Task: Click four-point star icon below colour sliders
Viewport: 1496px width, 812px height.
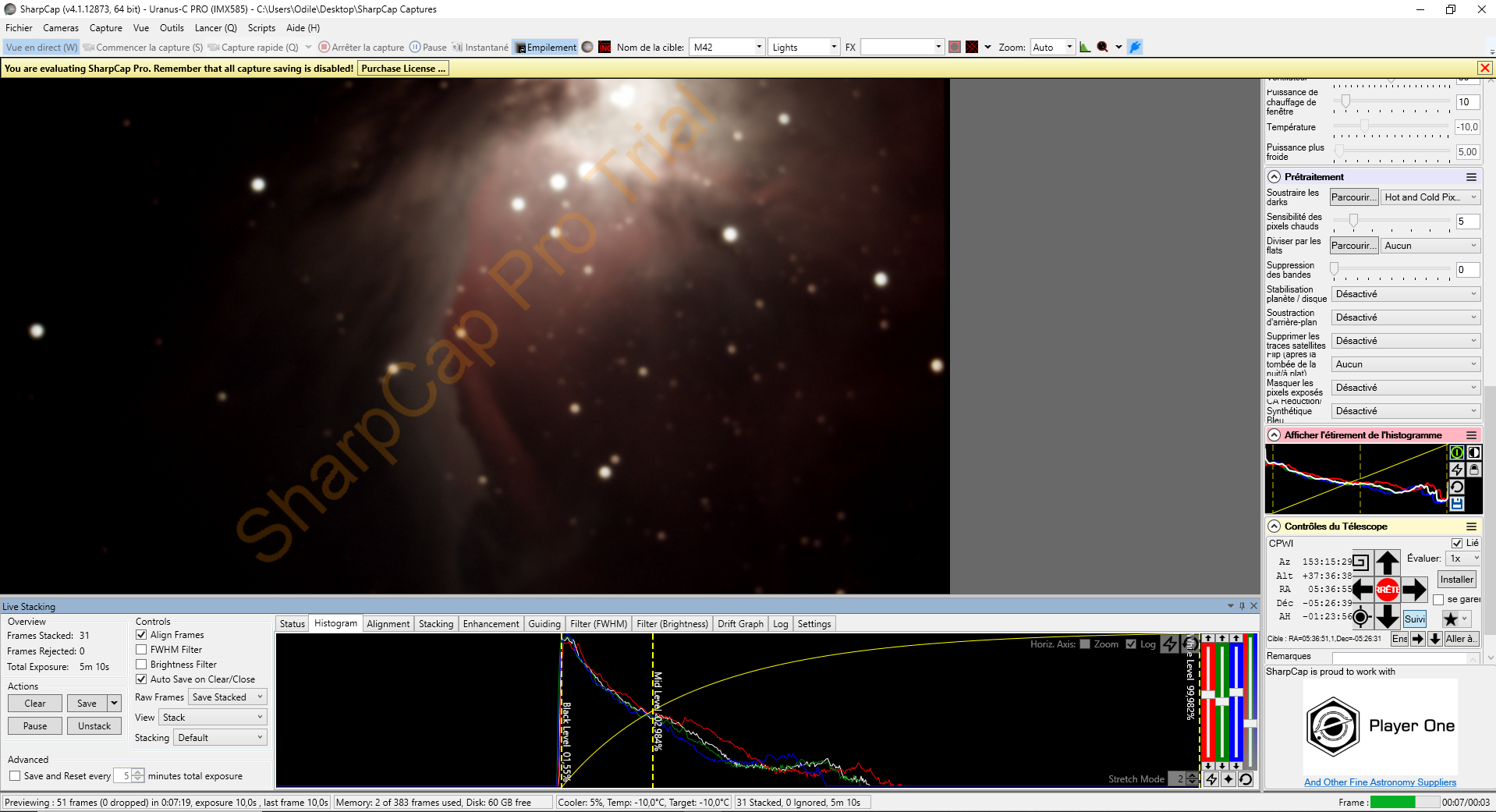Action: 1228,778
